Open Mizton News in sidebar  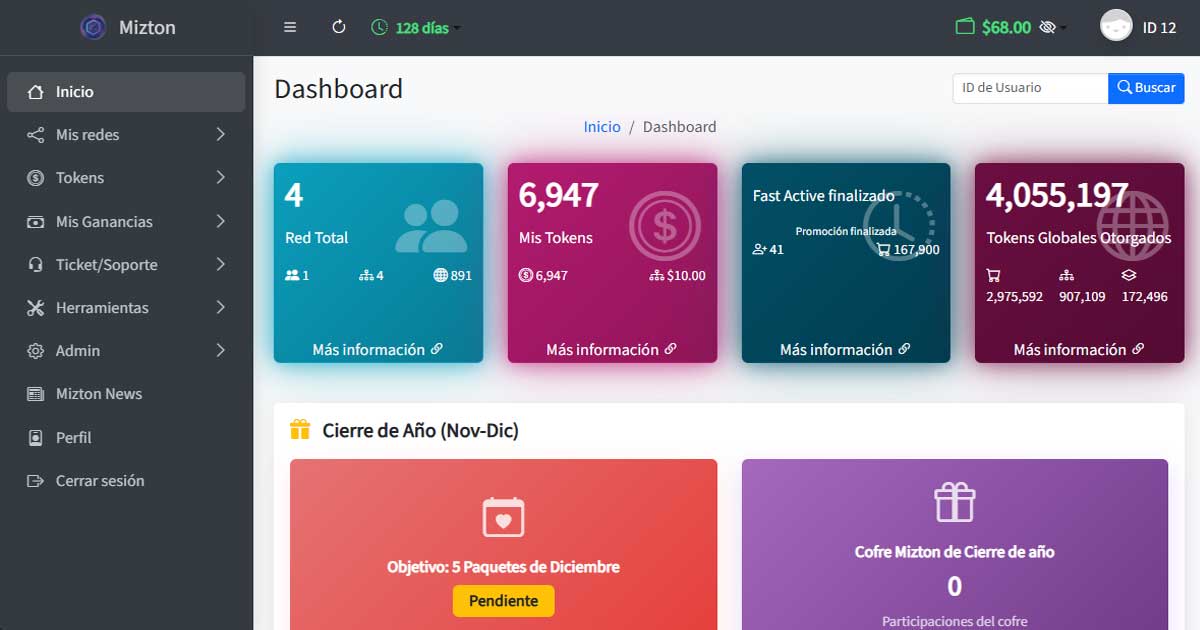(x=98, y=394)
